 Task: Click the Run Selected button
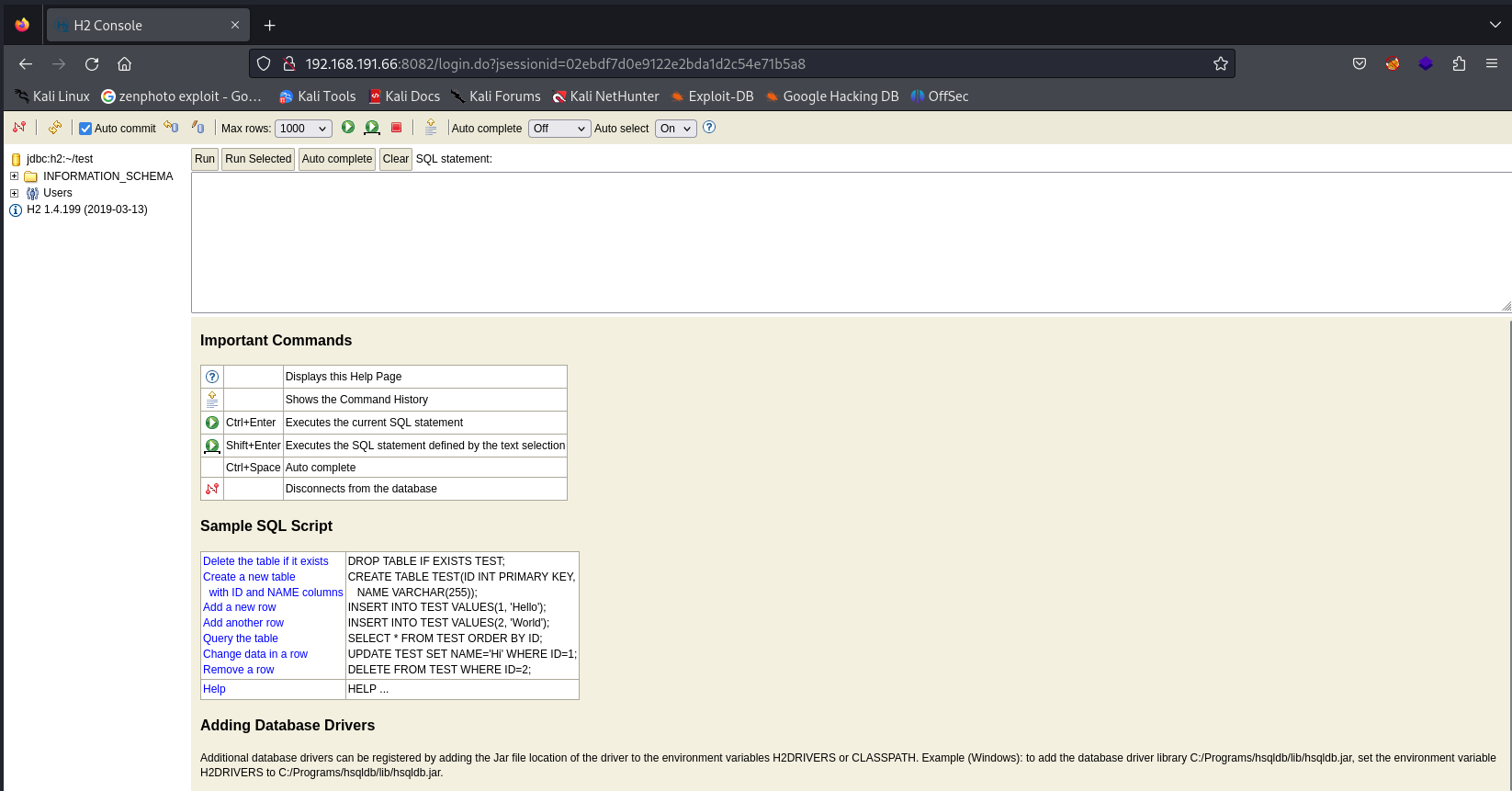(x=258, y=159)
